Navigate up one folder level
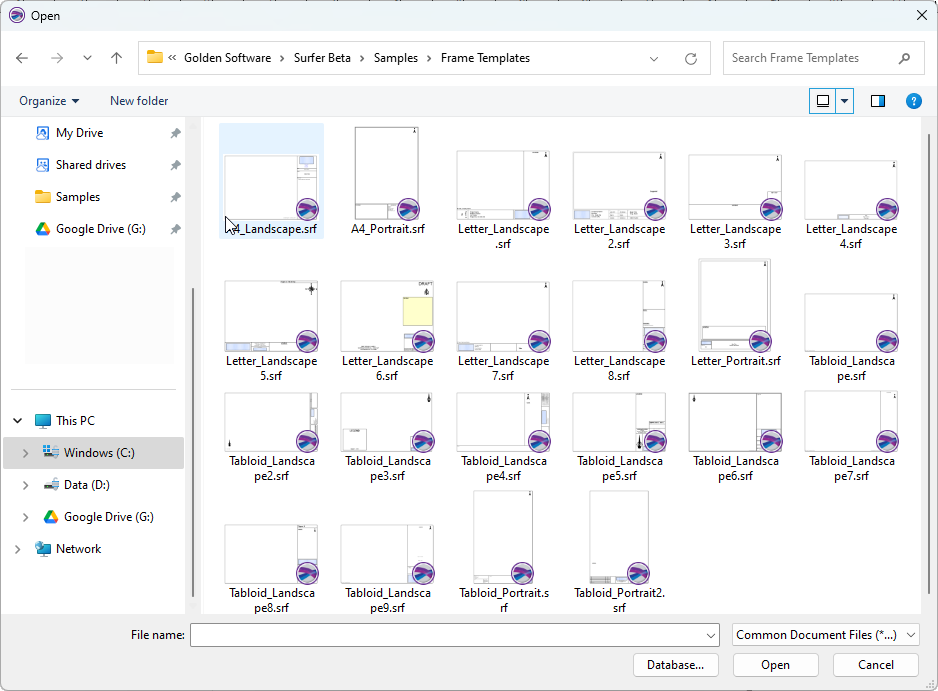This screenshot has width=938, height=691. tap(116, 58)
